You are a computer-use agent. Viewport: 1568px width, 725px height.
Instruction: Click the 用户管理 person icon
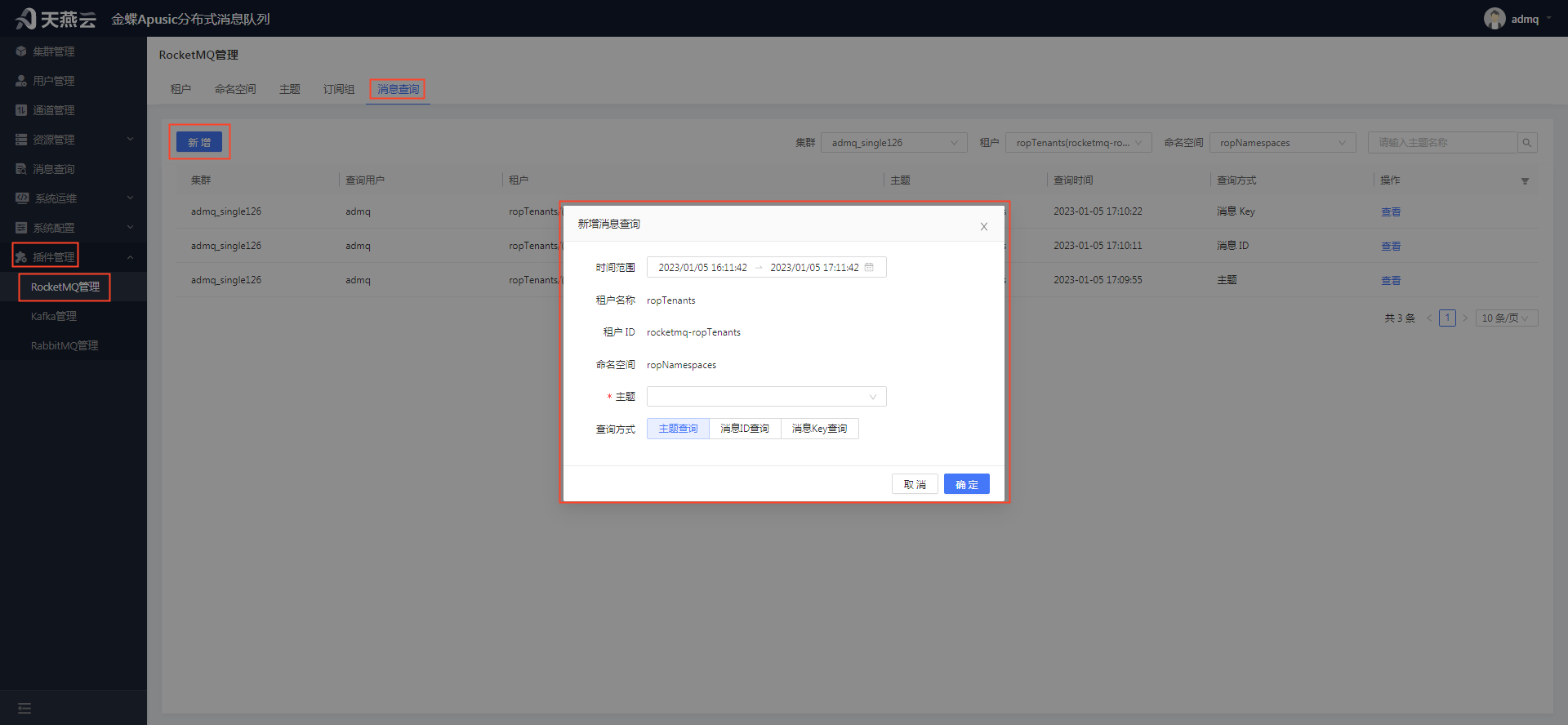click(21, 81)
